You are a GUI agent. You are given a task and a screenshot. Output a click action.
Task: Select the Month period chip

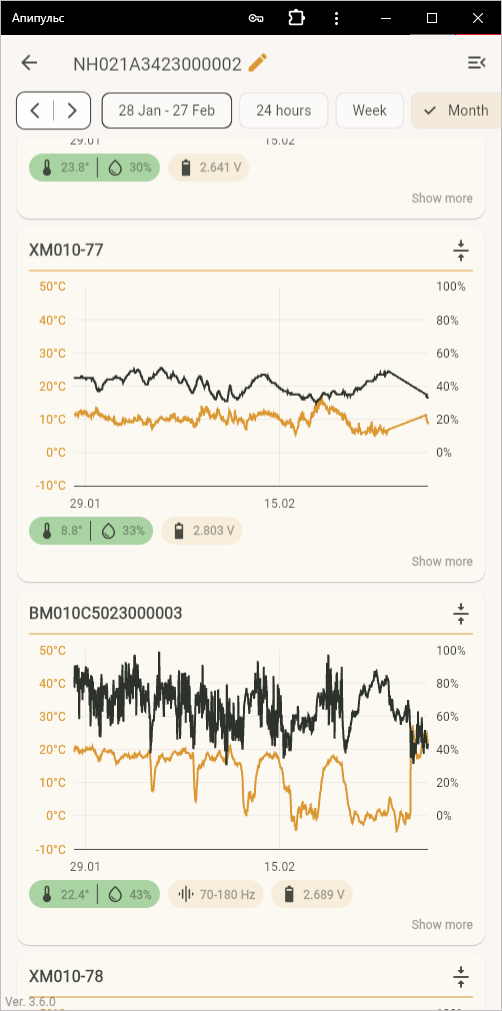click(x=456, y=110)
